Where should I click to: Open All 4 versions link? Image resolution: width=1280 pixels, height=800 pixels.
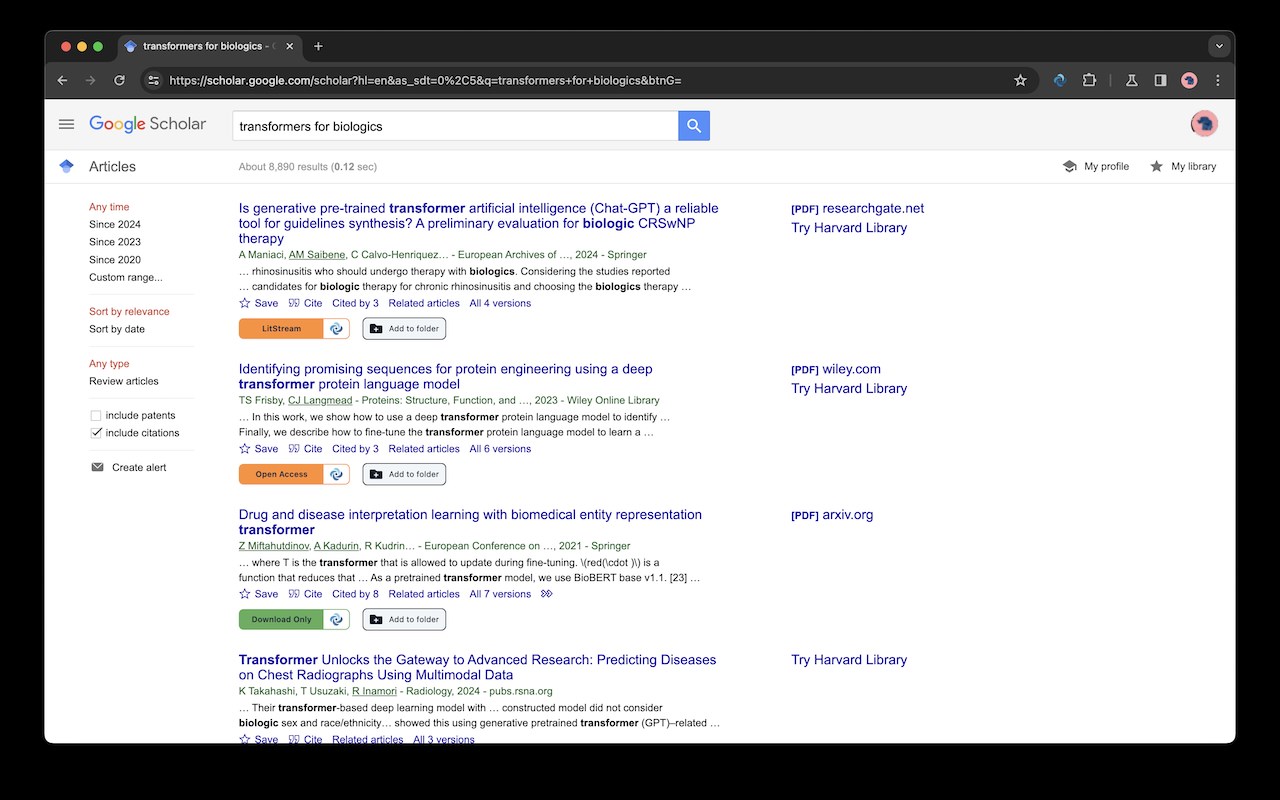500,303
